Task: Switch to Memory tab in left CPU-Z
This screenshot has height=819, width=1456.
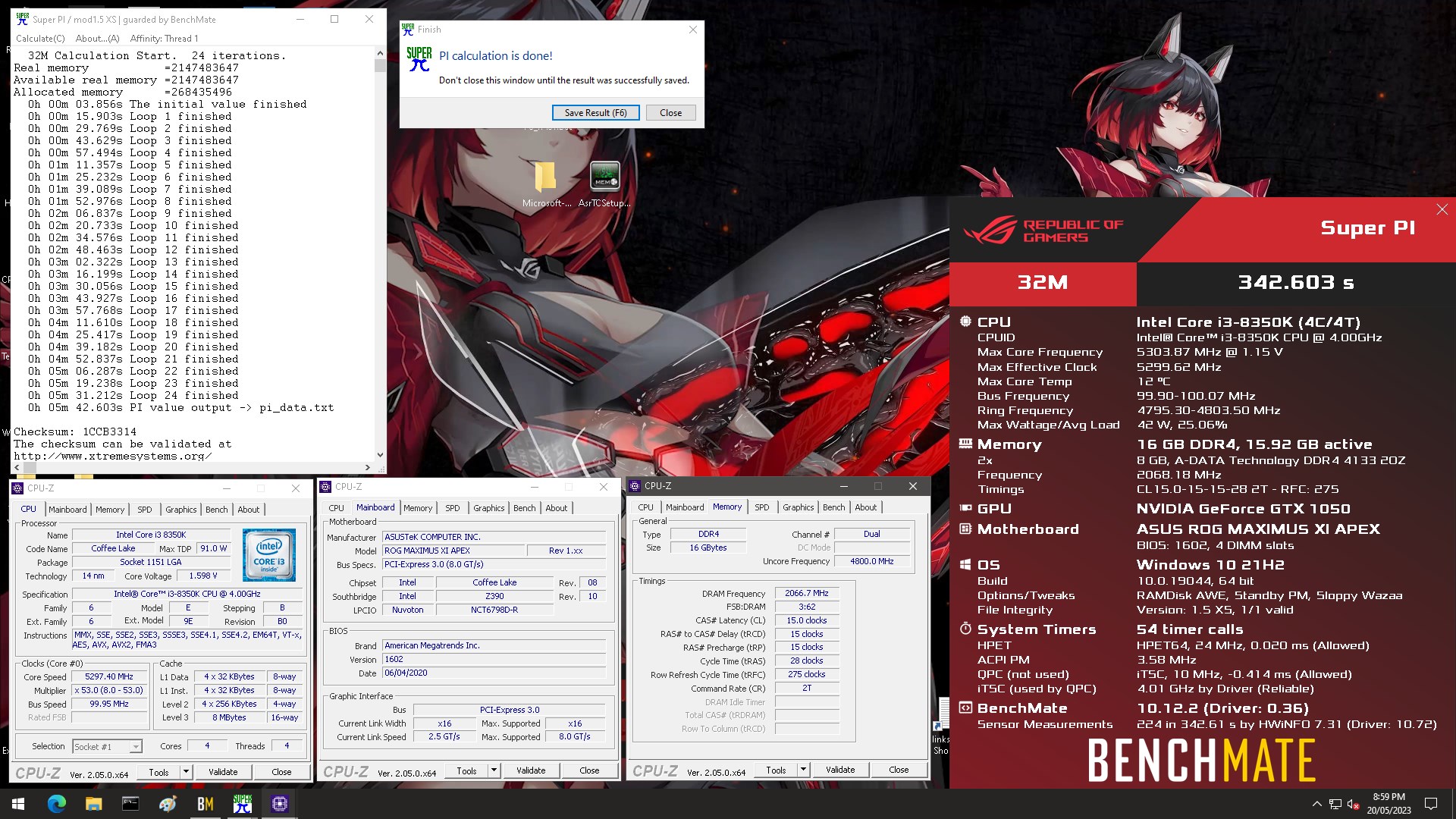Action: [x=109, y=510]
